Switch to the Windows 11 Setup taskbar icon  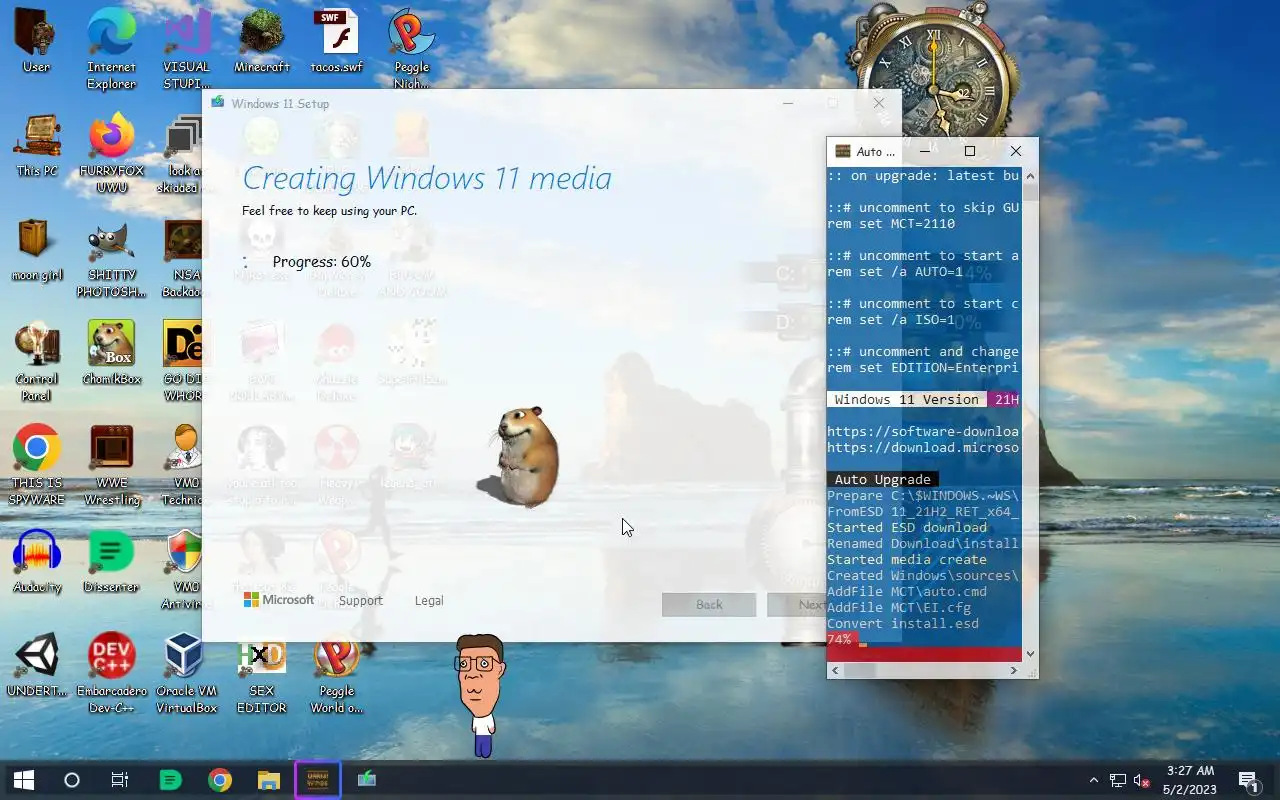367,780
